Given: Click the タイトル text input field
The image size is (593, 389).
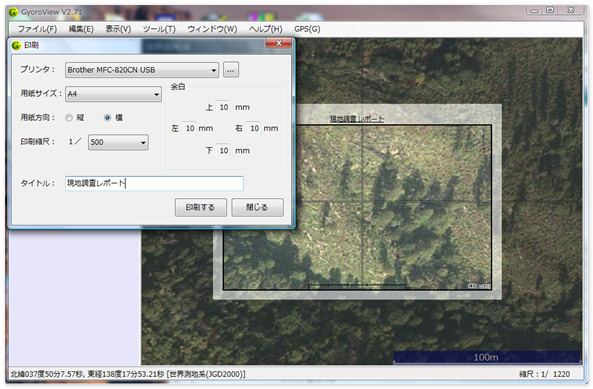Looking at the screenshot, I should (154, 183).
